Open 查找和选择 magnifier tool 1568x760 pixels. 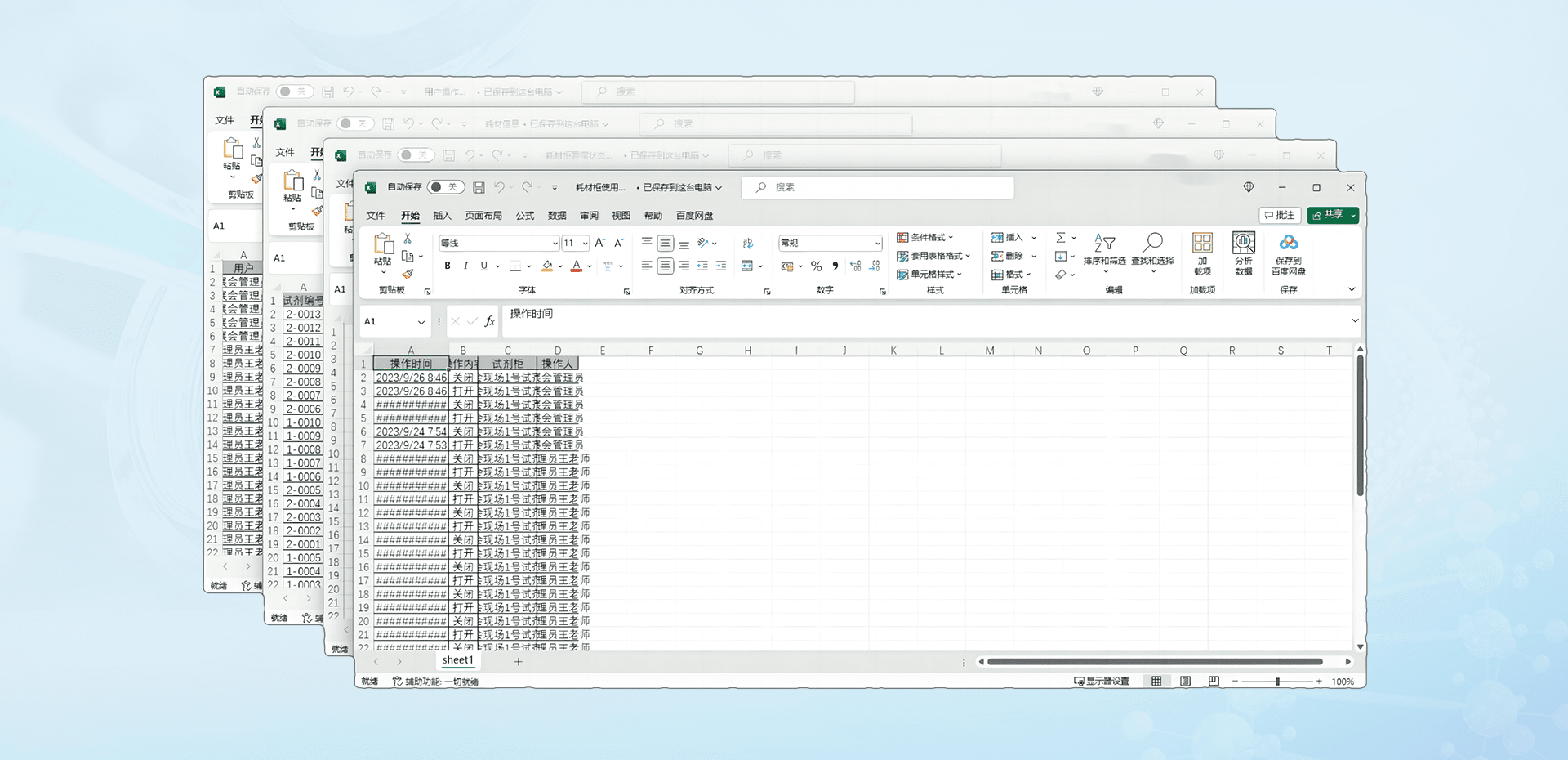point(1152,251)
